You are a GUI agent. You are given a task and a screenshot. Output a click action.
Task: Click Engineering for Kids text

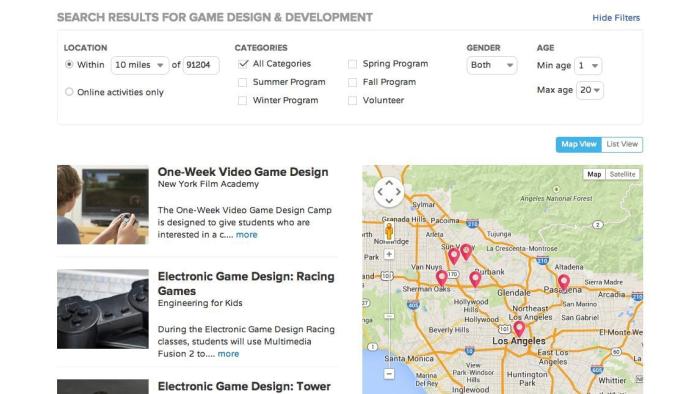[x=200, y=303]
